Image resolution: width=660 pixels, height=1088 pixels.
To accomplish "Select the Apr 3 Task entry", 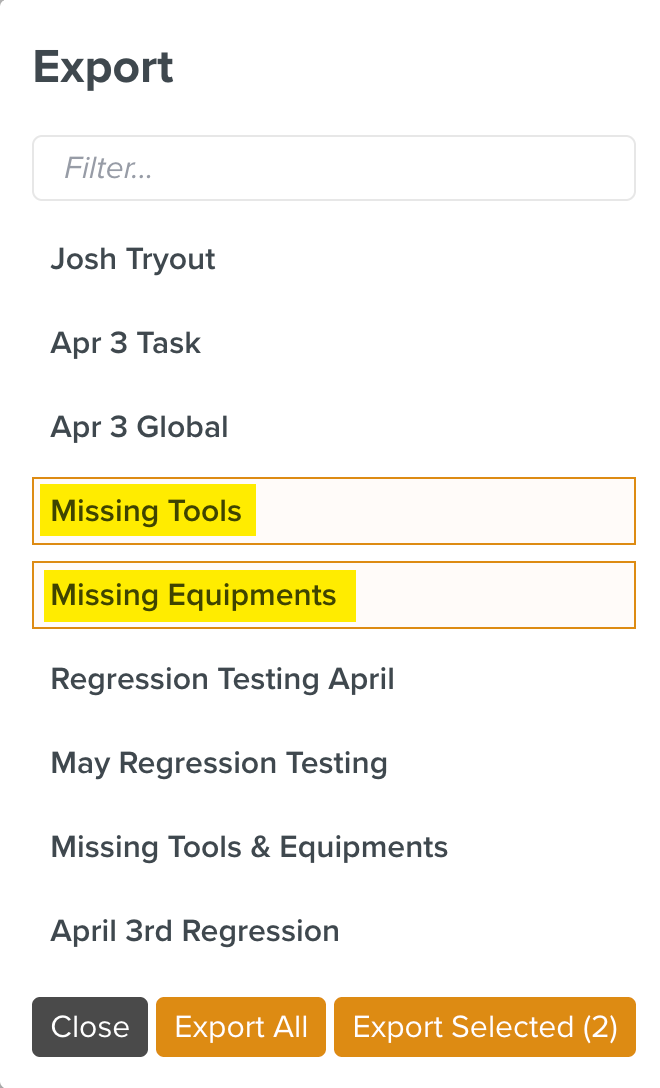I will [126, 344].
